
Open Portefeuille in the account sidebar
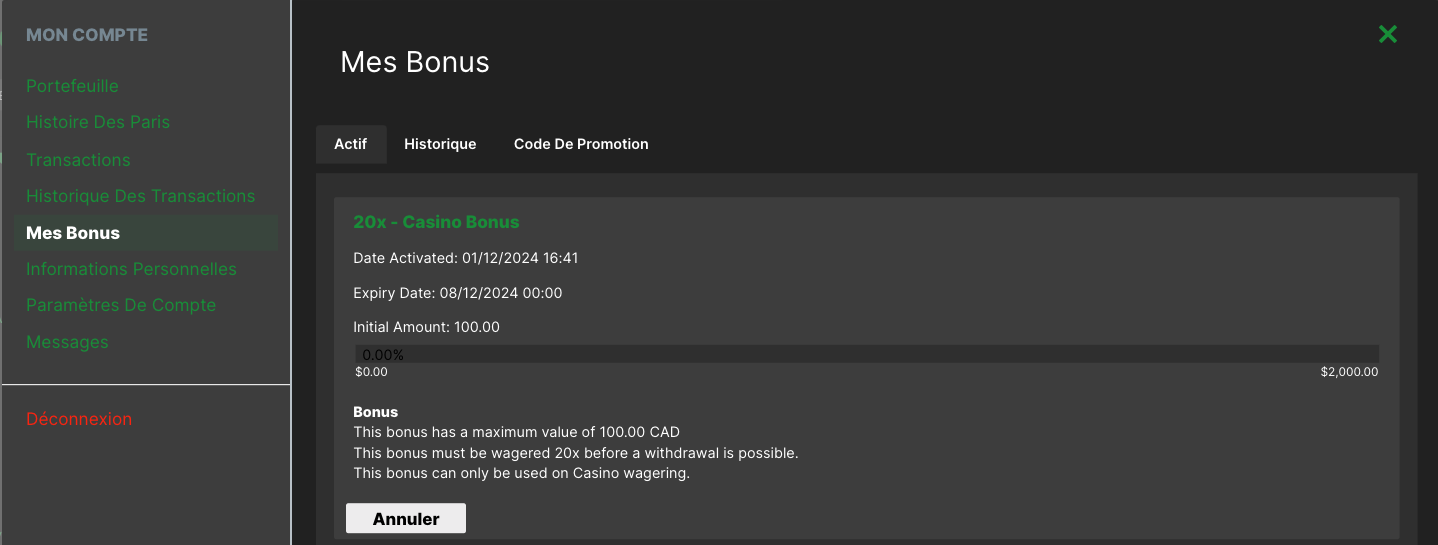point(72,86)
